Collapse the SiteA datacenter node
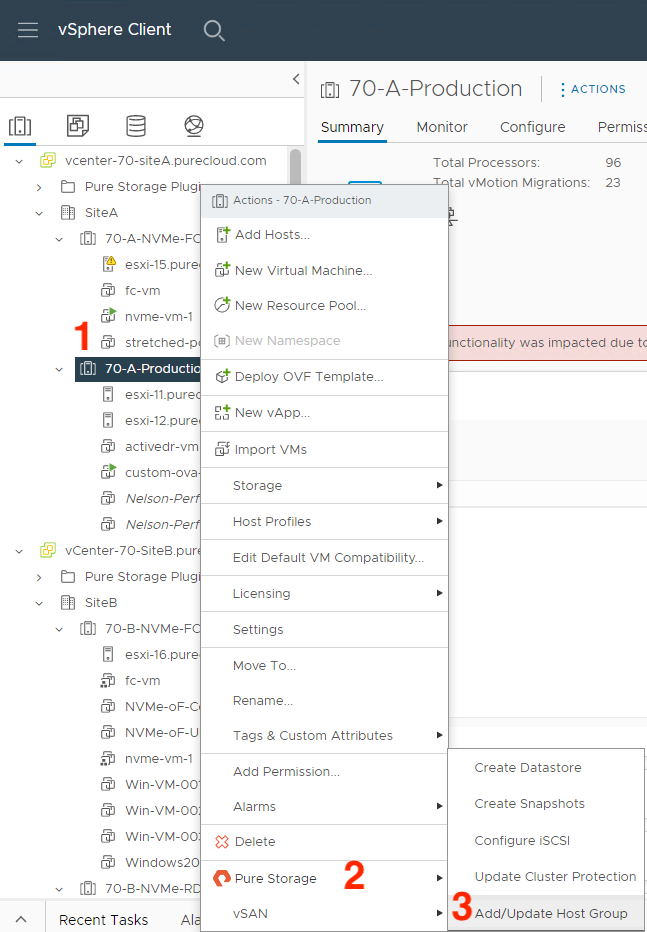The height and width of the screenshot is (932, 647). (39, 213)
